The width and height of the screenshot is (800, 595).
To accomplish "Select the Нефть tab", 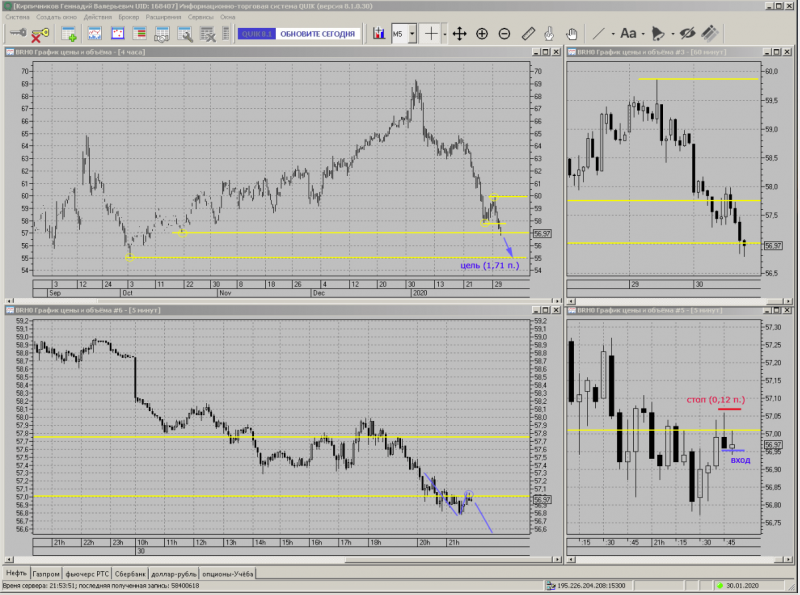I will [16, 573].
